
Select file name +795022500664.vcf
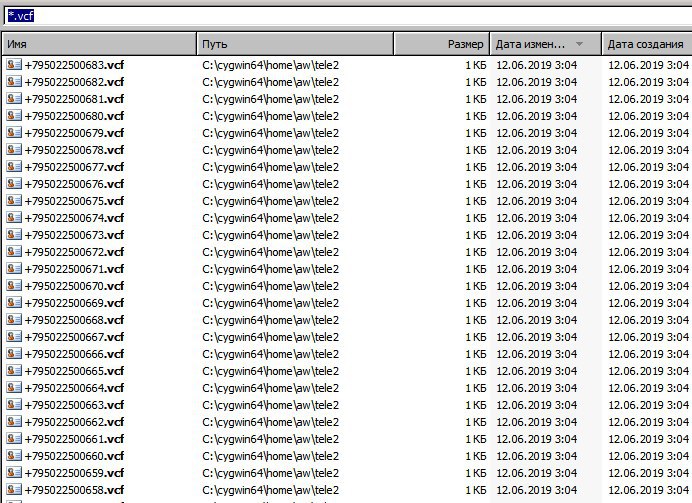(x=74, y=388)
